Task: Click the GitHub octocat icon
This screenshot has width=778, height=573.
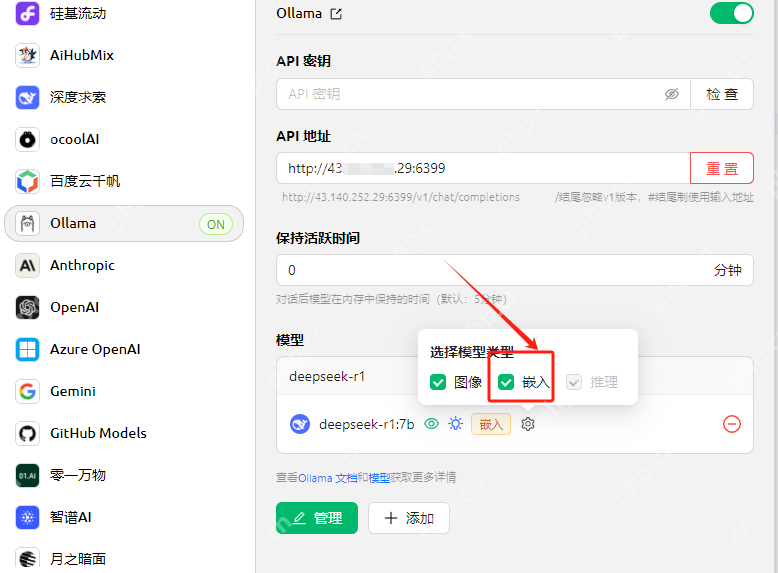Action: [x=27, y=434]
